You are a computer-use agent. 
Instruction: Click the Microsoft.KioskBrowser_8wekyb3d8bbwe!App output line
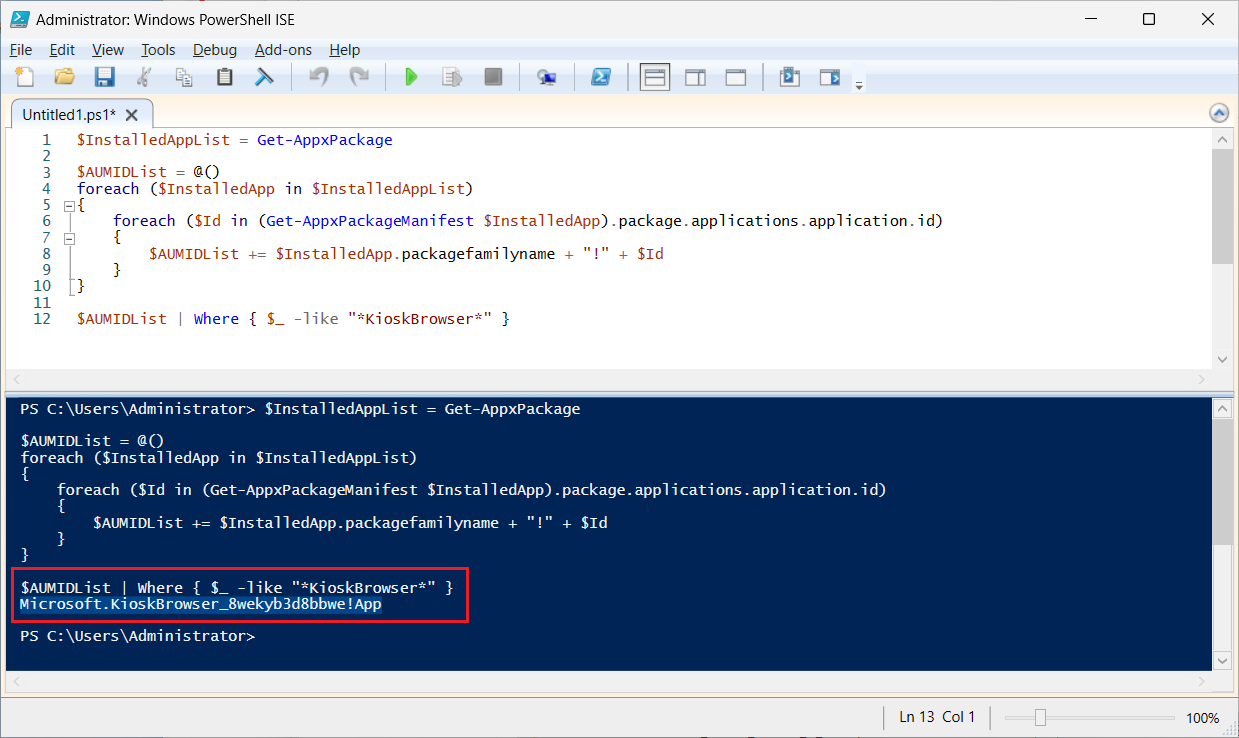[x=201, y=604]
